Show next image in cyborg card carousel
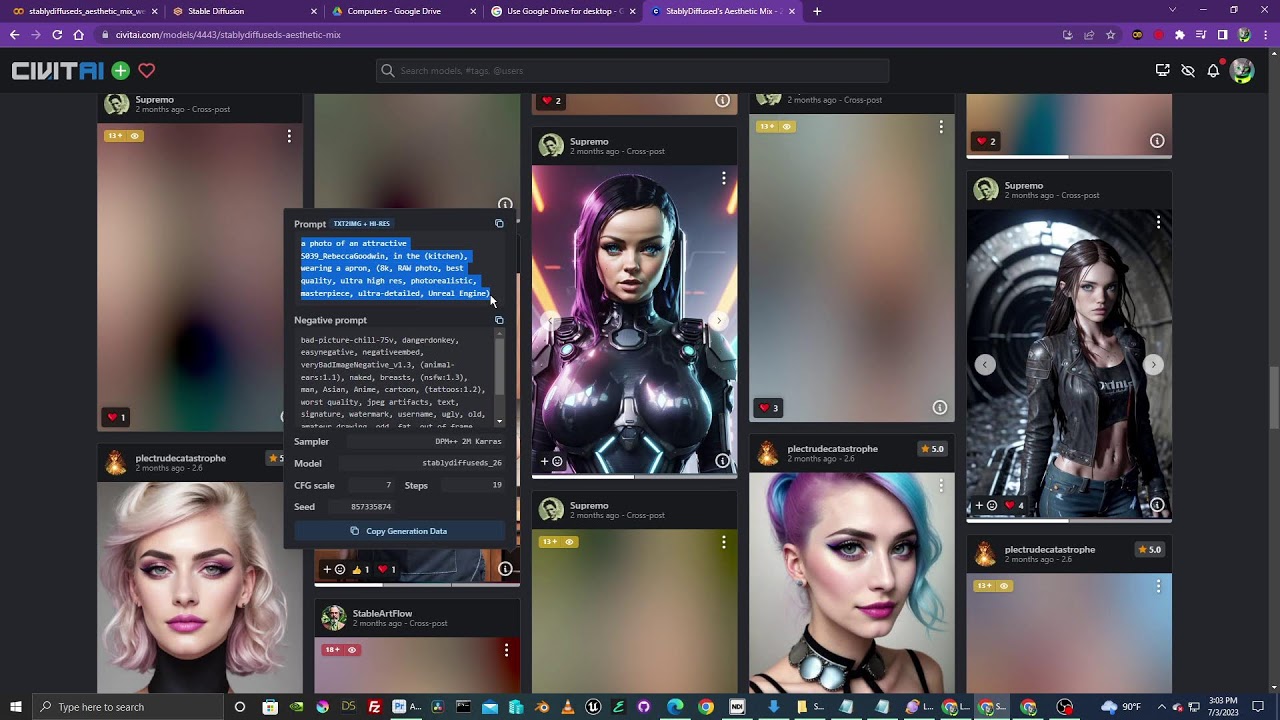The width and height of the screenshot is (1280, 720). [x=718, y=320]
